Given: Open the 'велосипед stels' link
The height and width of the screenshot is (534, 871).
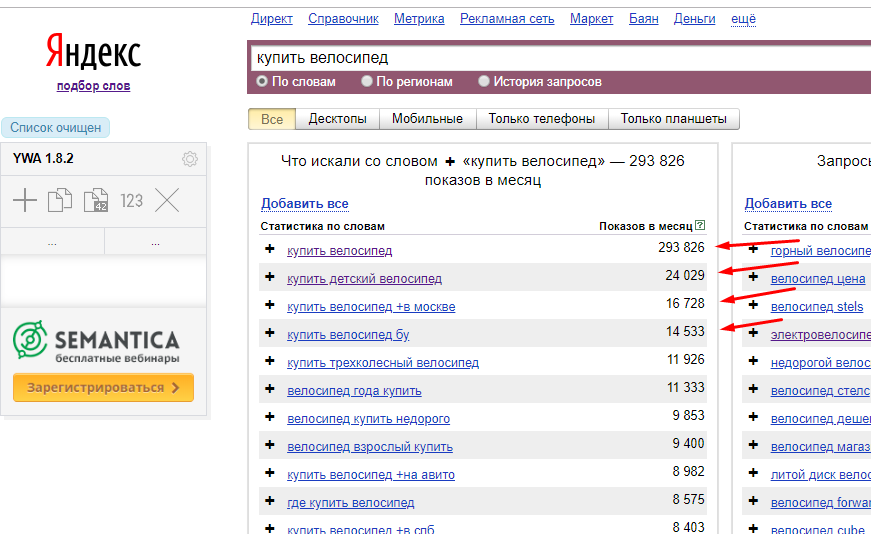Looking at the screenshot, I should 817,307.
